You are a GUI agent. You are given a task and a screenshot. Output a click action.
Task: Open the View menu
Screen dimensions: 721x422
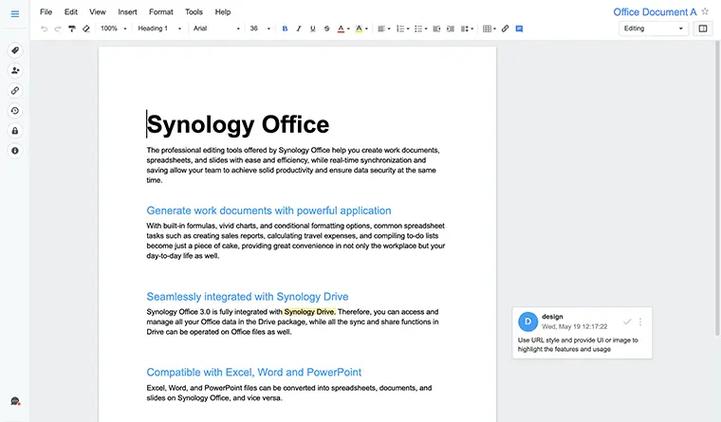pos(97,12)
